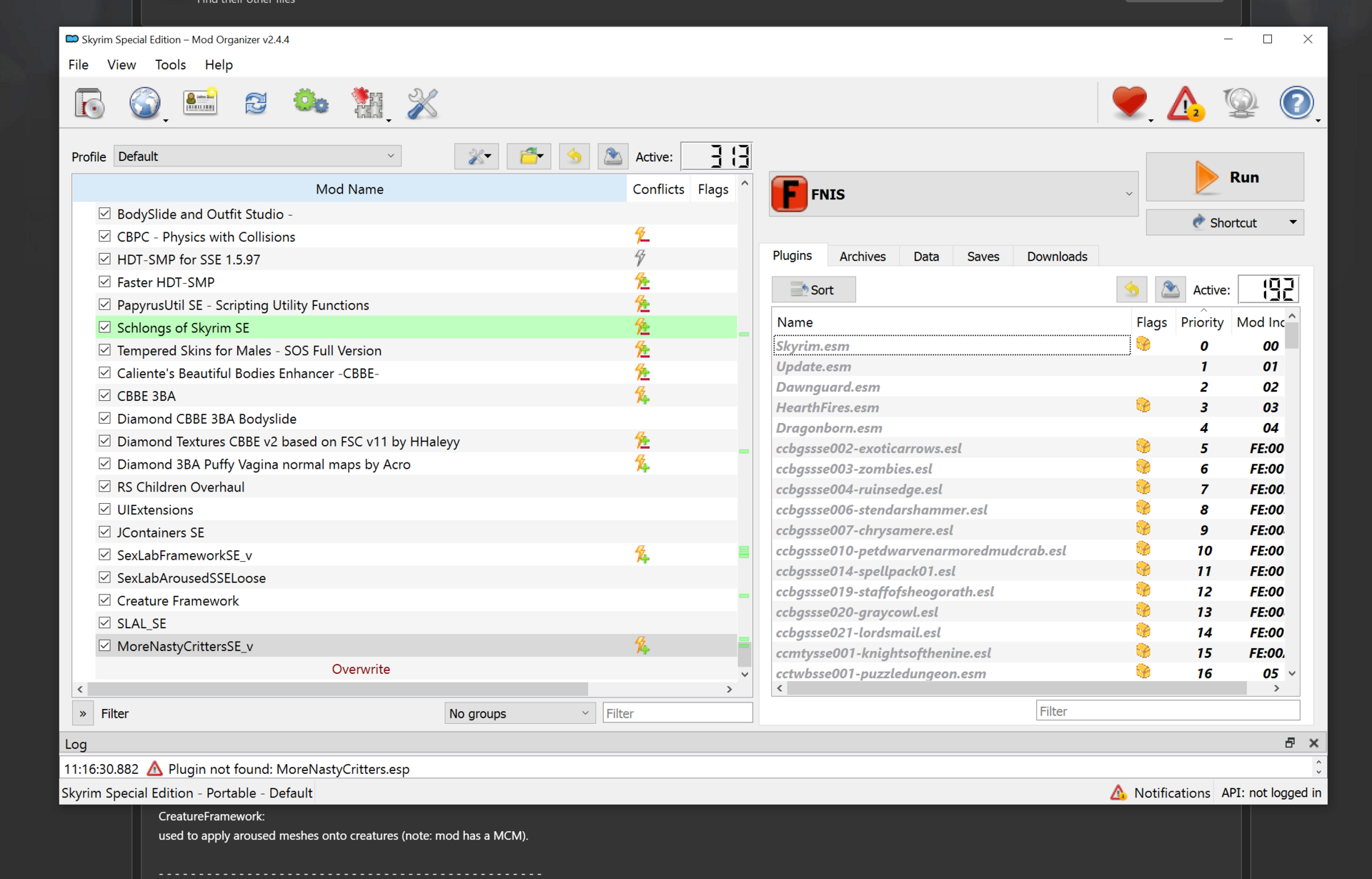Toggle Faster HDT-SMP checkbox

tap(105, 282)
